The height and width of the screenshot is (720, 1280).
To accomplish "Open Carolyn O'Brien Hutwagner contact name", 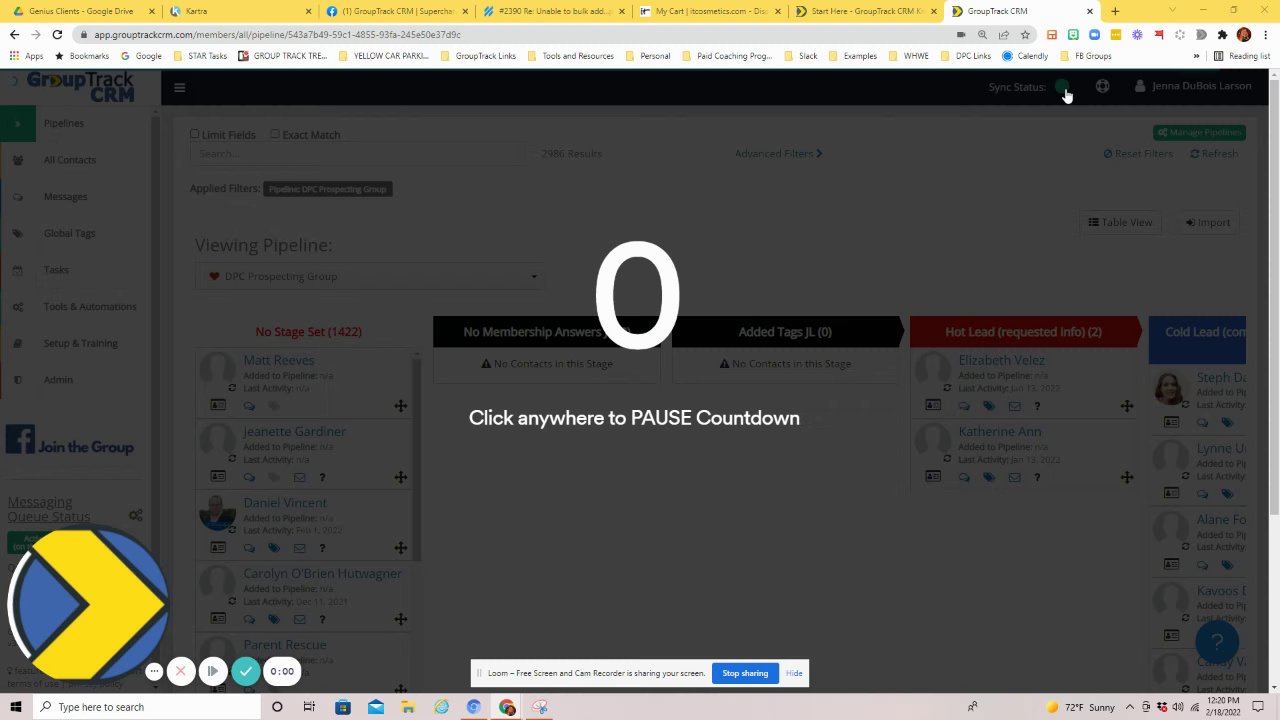I will (x=323, y=574).
